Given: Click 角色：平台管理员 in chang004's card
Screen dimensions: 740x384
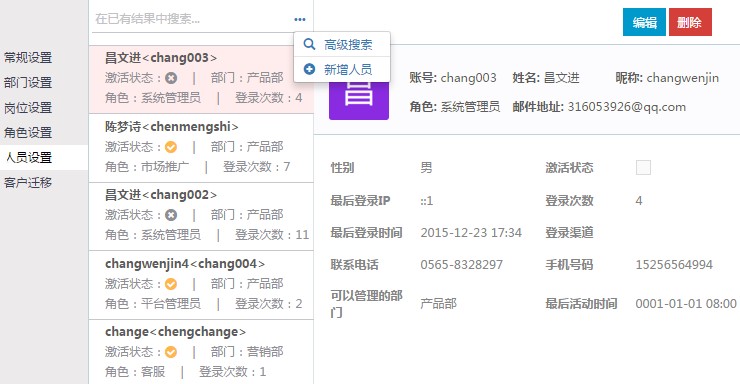Looking at the screenshot, I should [x=153, y=304].
